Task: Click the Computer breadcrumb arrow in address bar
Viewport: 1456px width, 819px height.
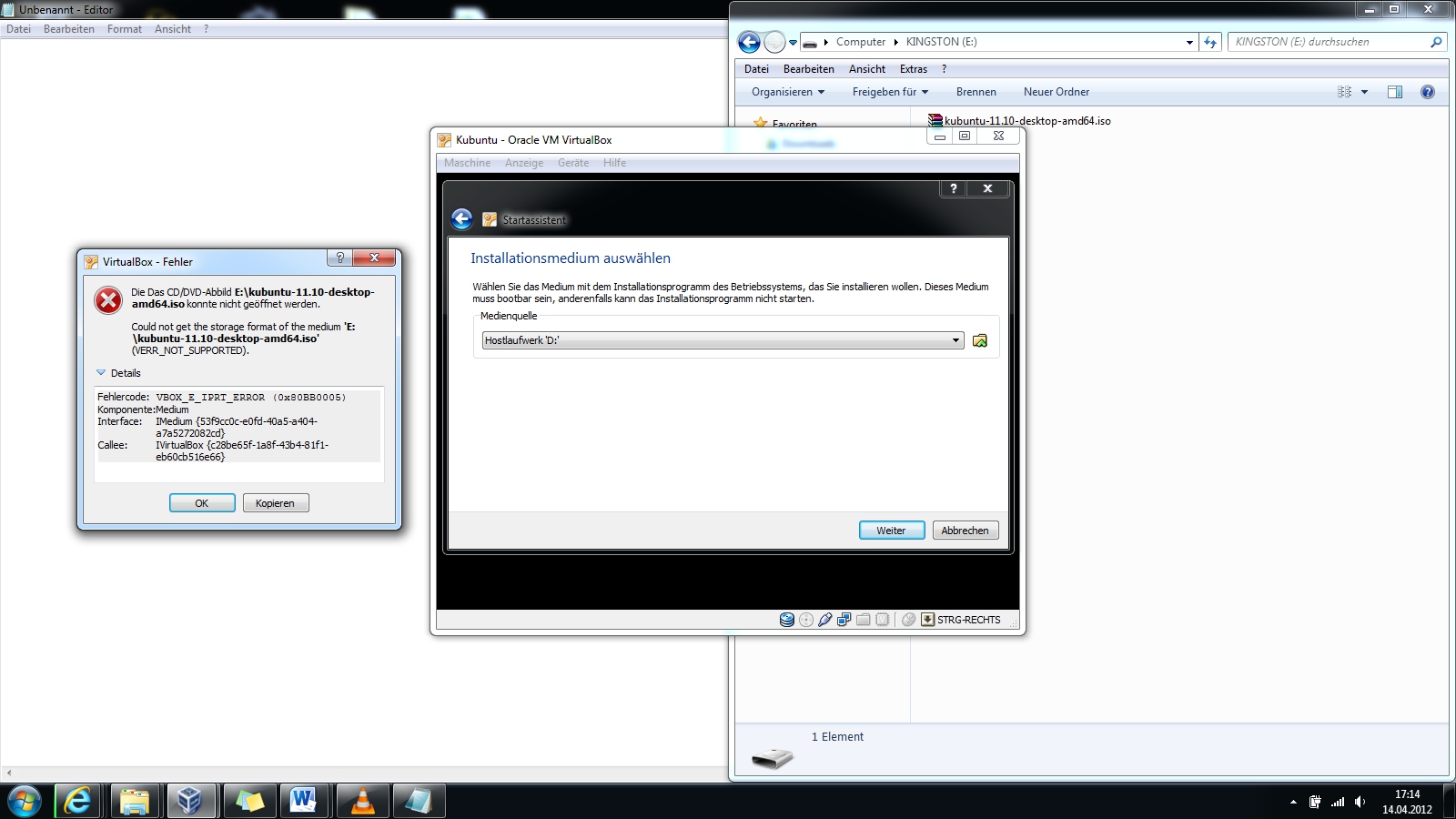Action: (895, 42)
